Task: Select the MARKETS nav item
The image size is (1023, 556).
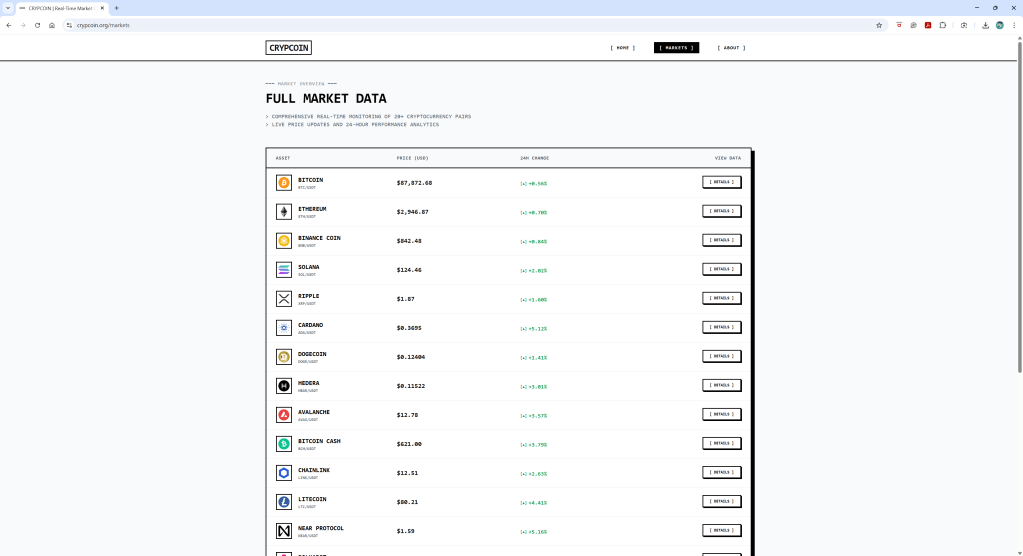Action: tap(676, 48)
